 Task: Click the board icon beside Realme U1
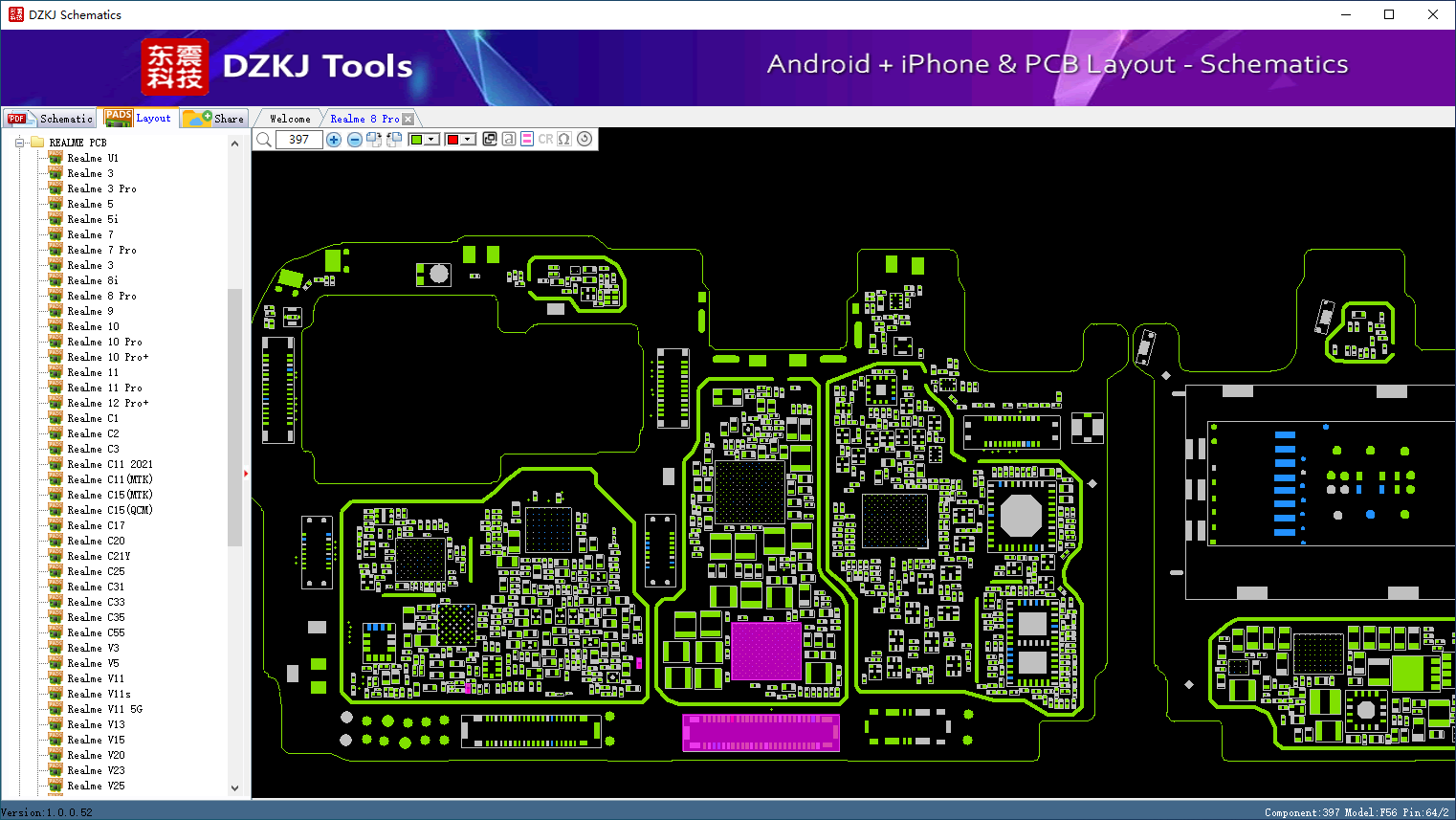point(55,158)
